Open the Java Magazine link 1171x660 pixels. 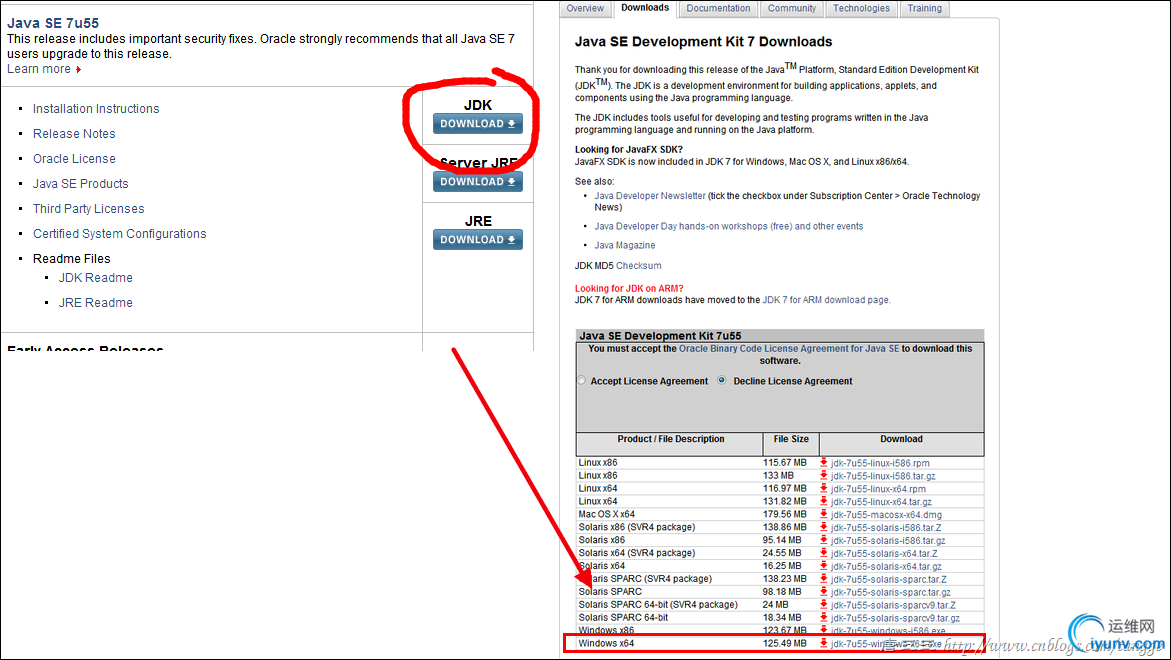point(624,246)
